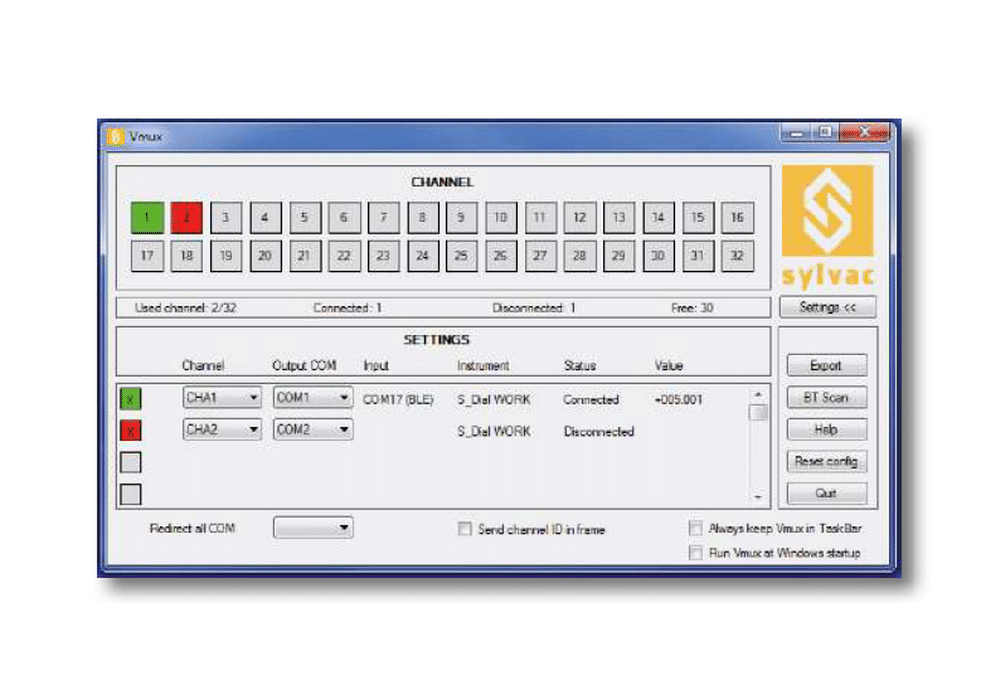Click channel 19 button
1000x700 pixels.
[x=226, y=256]
